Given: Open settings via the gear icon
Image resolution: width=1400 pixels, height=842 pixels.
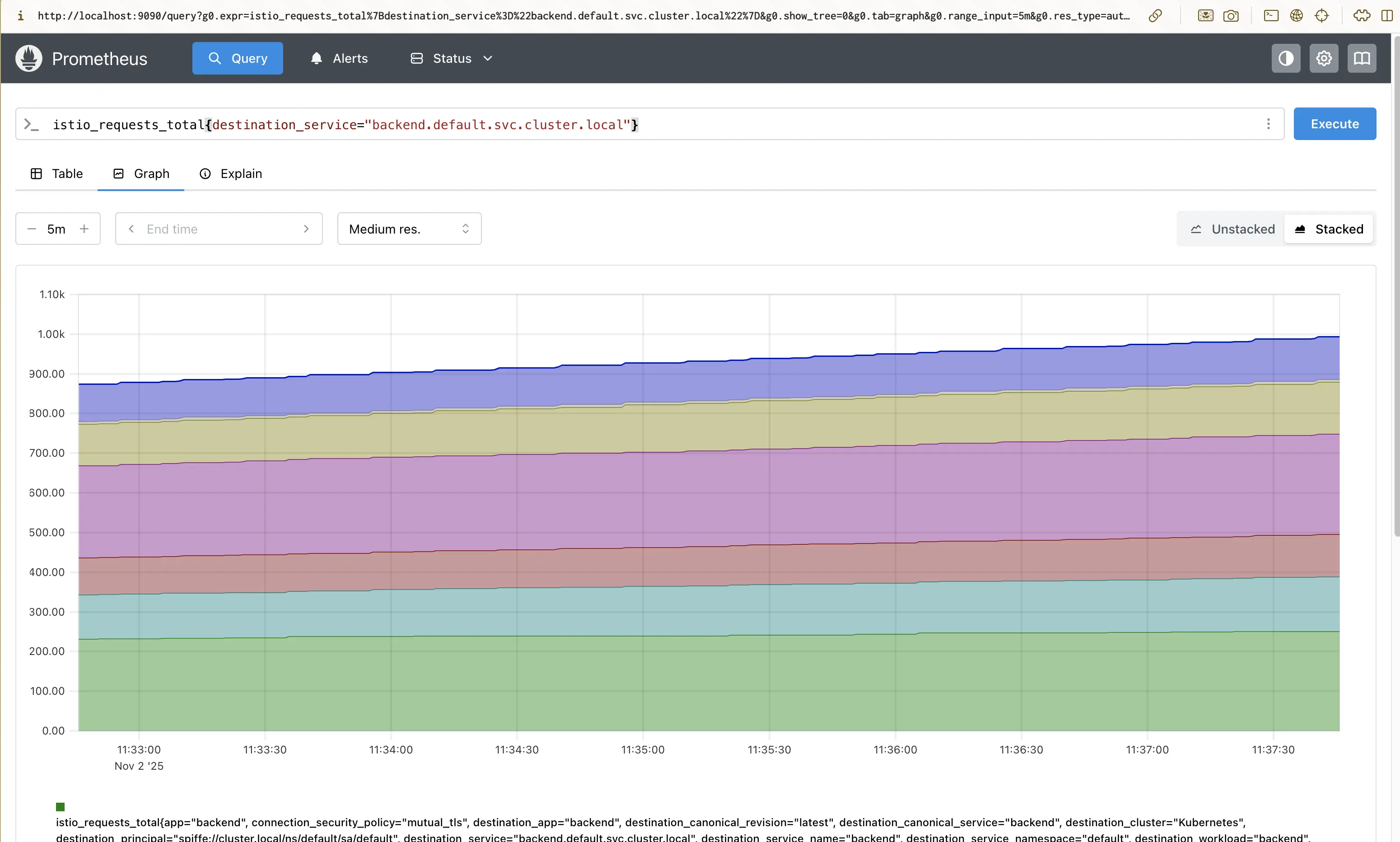Looking at the screenshot, I should 1323,58.
